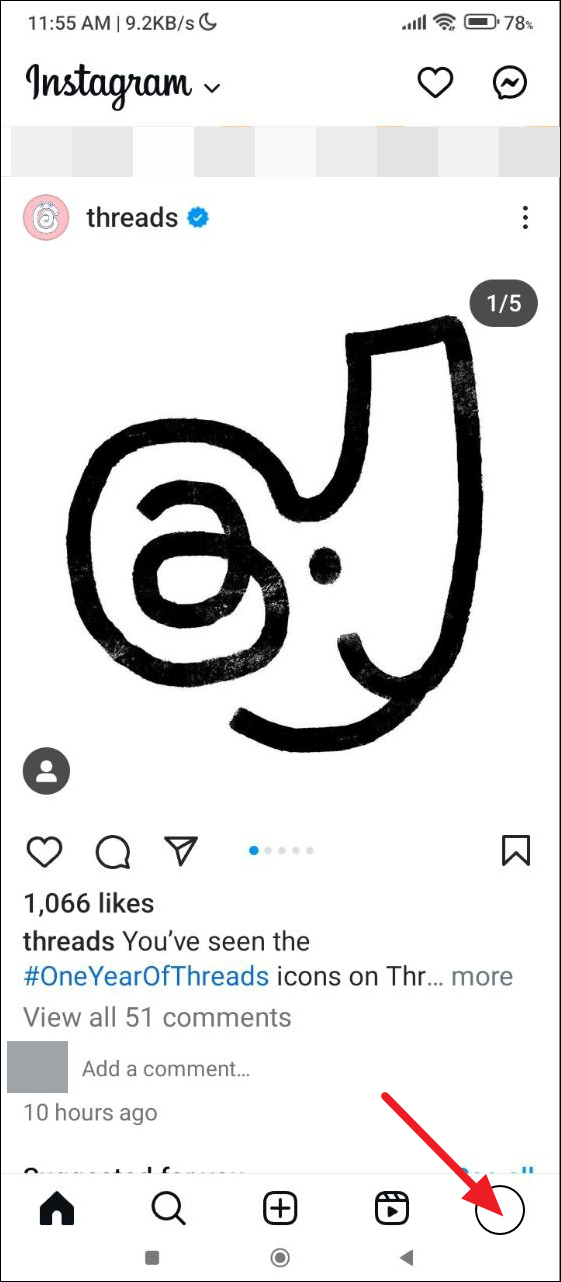Viewport: 561px width, 1282px height.
Task: Share the post via paper plane icon
Action: pos(181,851)
